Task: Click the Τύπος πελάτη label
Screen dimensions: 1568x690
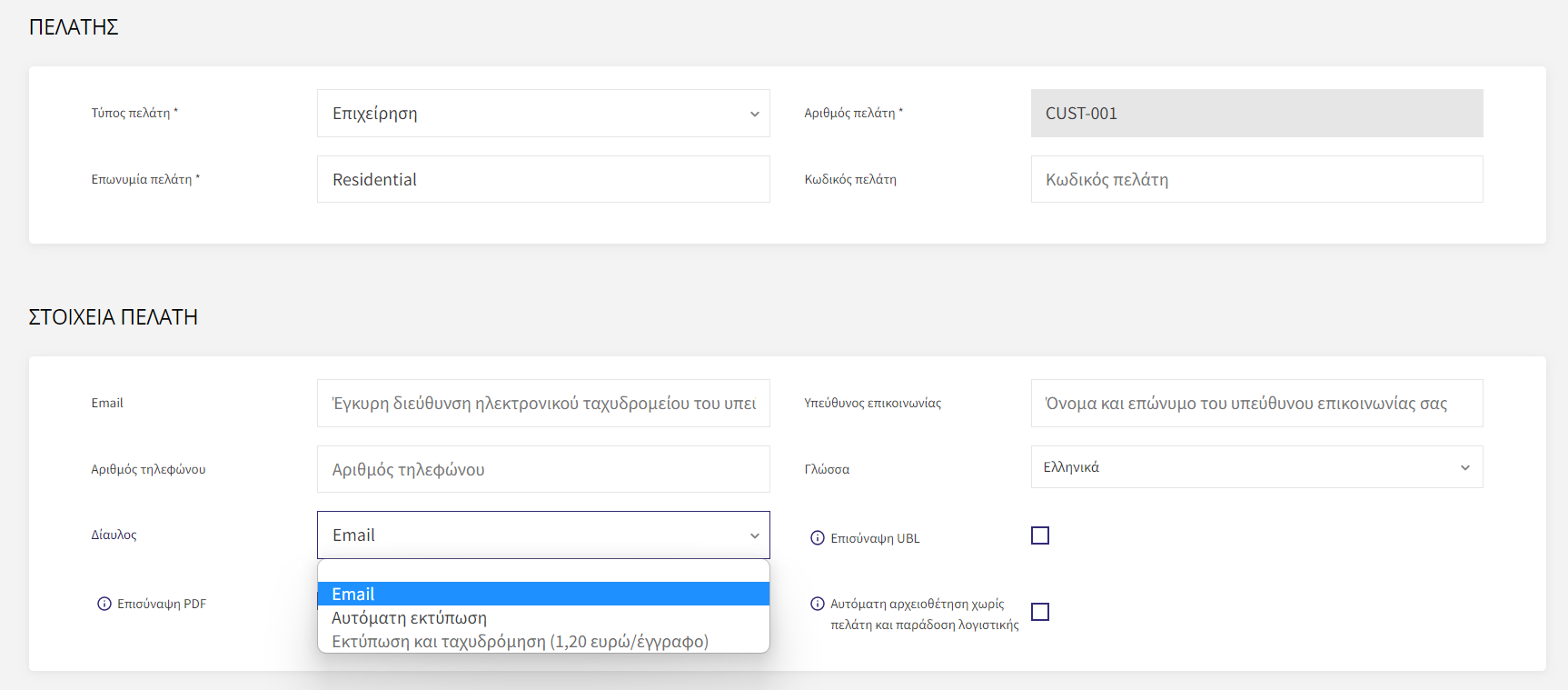Action: 134,114
